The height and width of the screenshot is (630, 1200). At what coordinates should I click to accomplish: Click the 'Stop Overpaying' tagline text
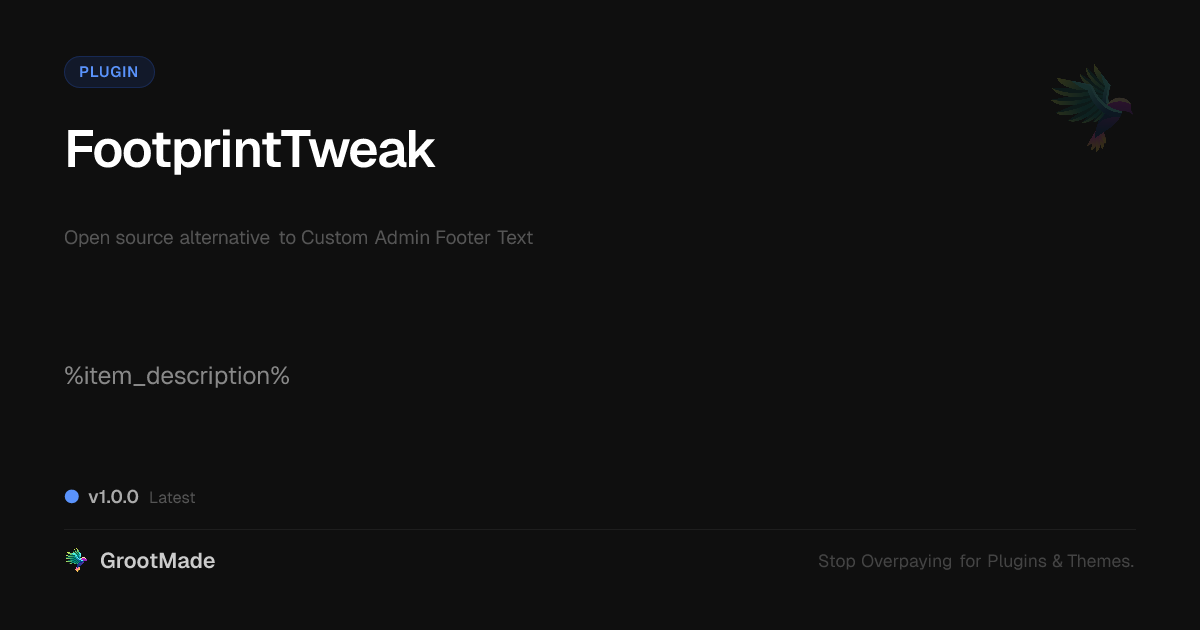(885, 561)
